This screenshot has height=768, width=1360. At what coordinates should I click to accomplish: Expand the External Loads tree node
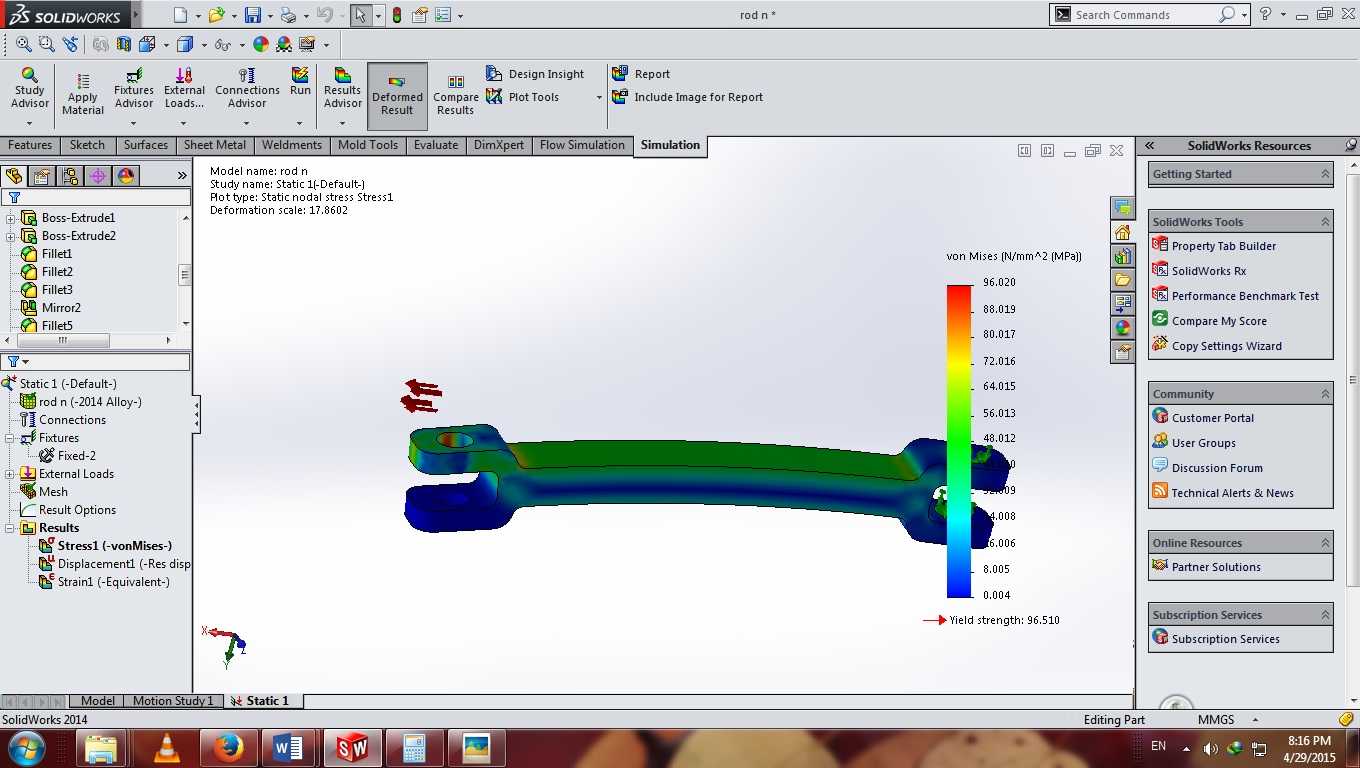pos(11,474)
